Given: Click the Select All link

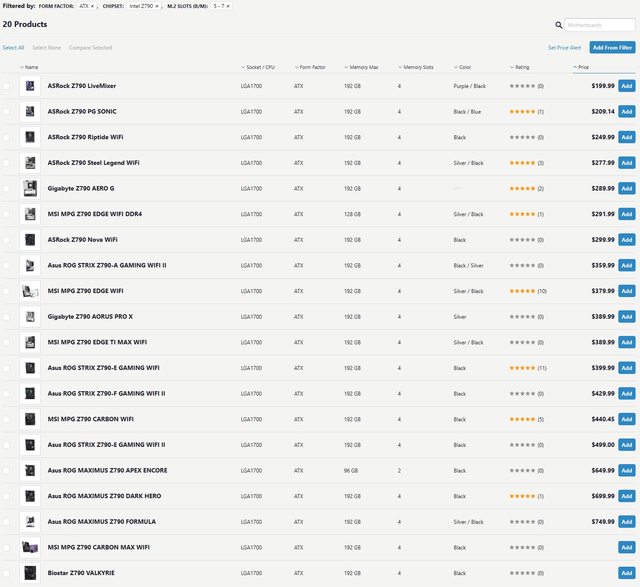Looking at the screenshot, I should 13,47.
